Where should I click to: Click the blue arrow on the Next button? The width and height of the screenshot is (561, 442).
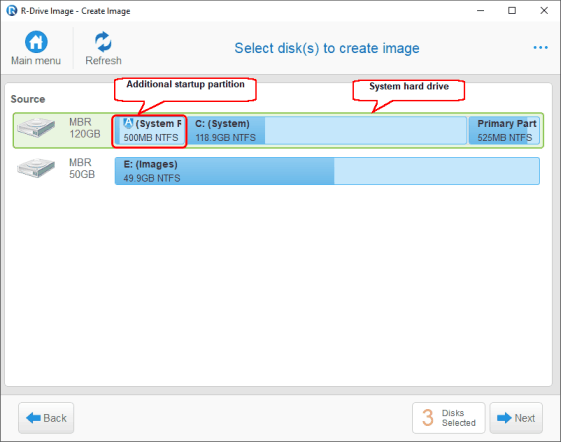click(x=504, y=418)
